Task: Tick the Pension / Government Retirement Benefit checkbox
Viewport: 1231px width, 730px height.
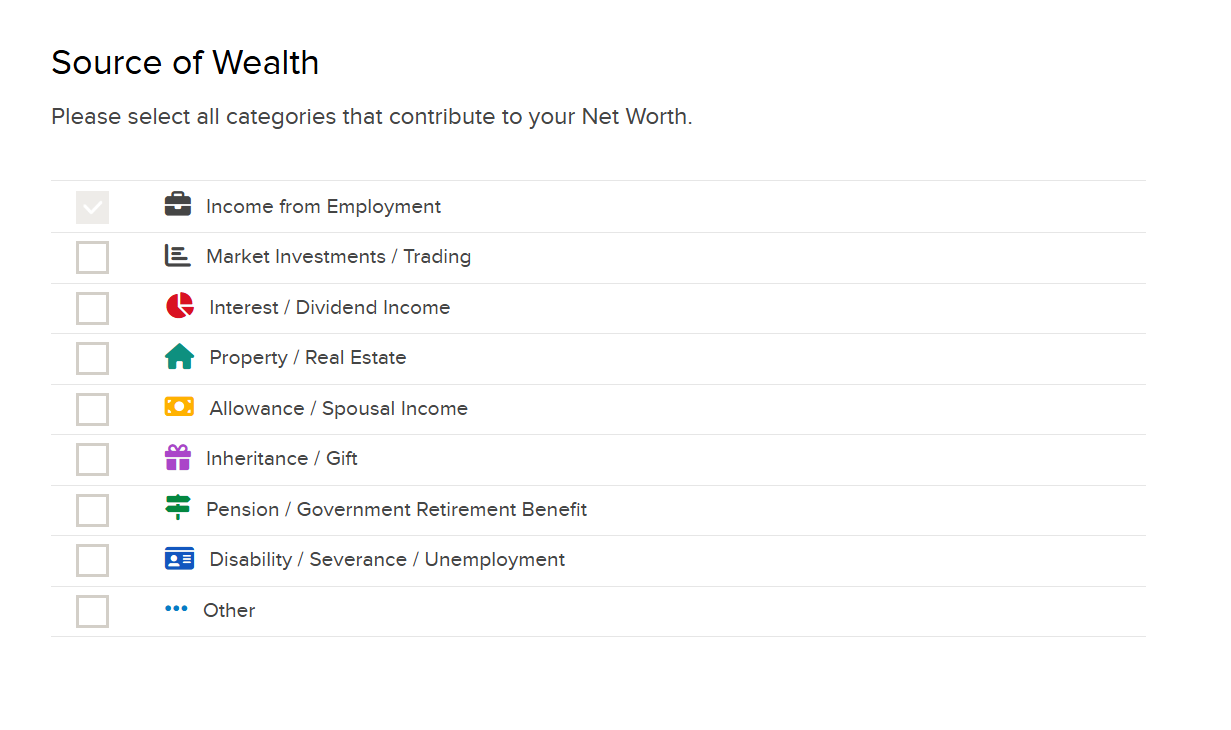Action: [92, 510]
